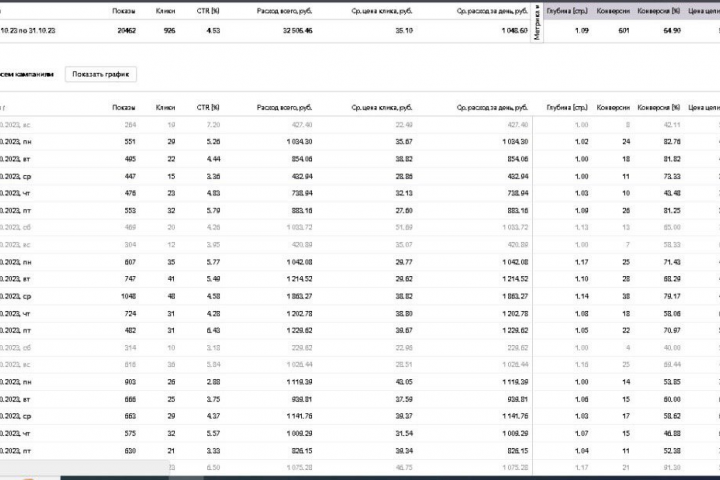Sort by Ср. расход за день in daily table header
Screen dimensions: 720x480
point(492,107)
